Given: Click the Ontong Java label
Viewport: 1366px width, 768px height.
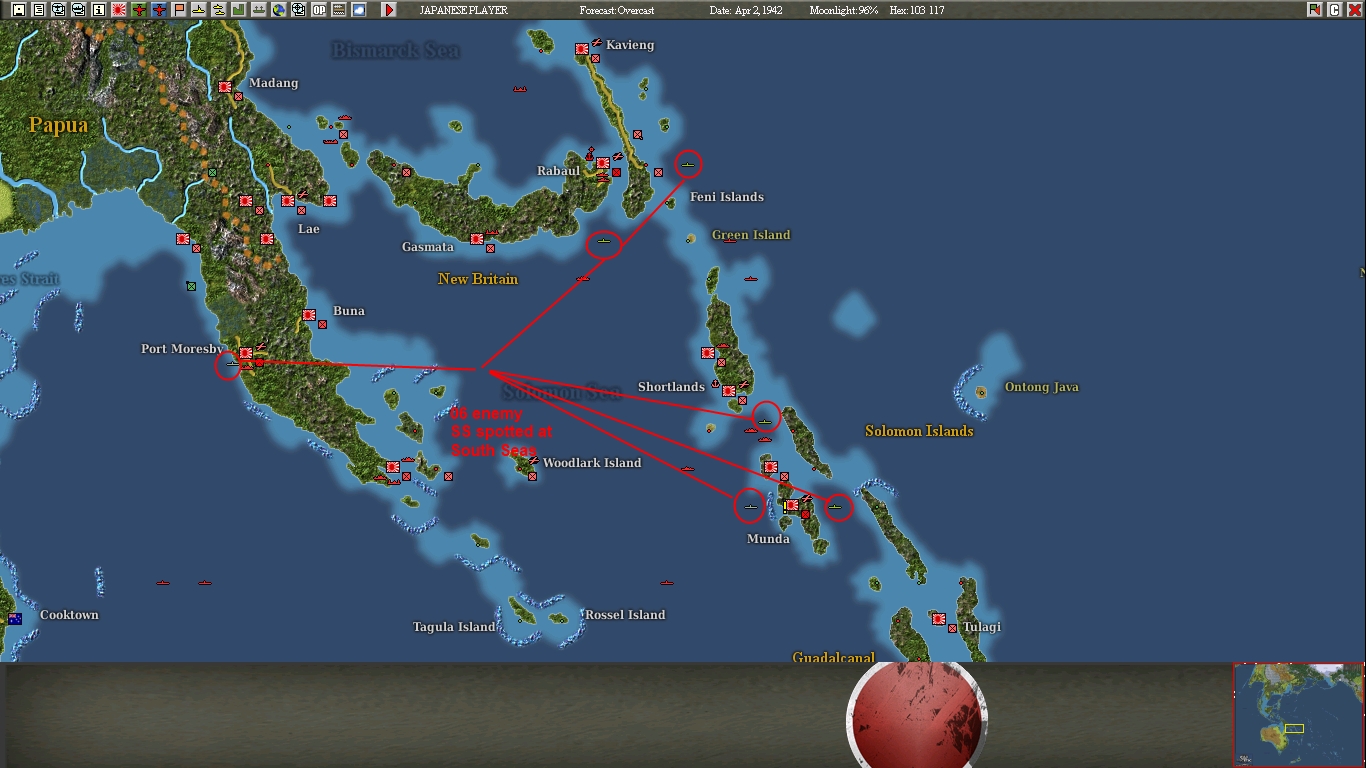Looking at the screenshot, I should (x=1042, y=387).
